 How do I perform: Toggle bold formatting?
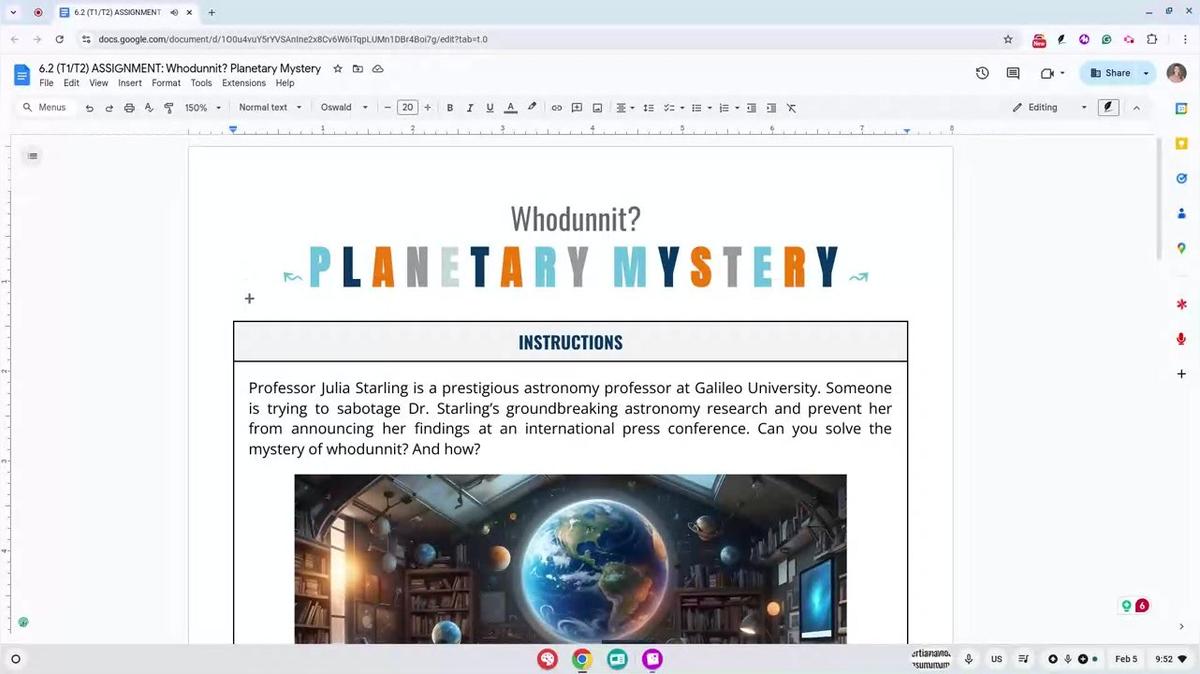click(449, 107)
